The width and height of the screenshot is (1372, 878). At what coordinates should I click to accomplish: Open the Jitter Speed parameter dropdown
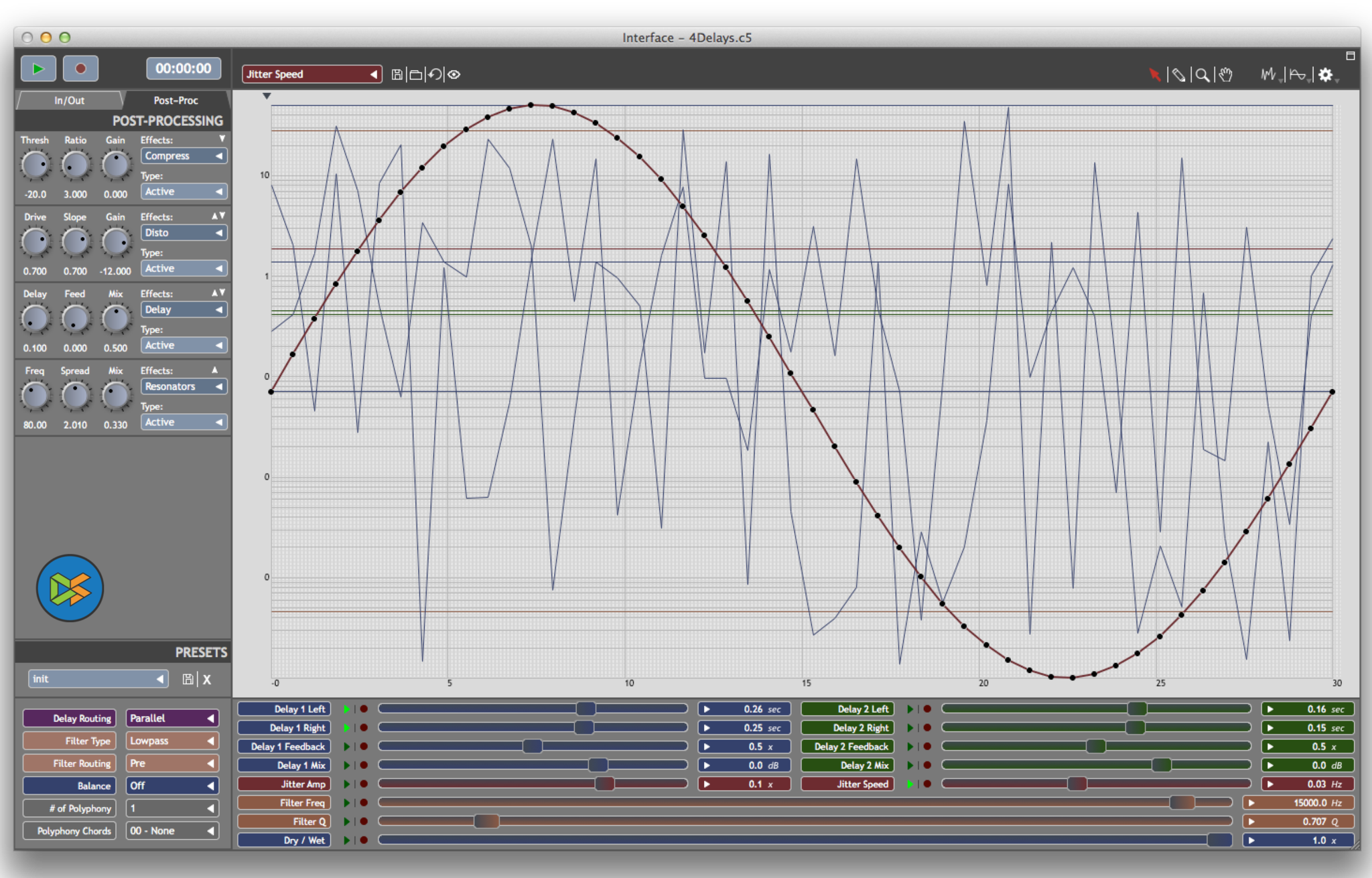[x=312, y=74]
